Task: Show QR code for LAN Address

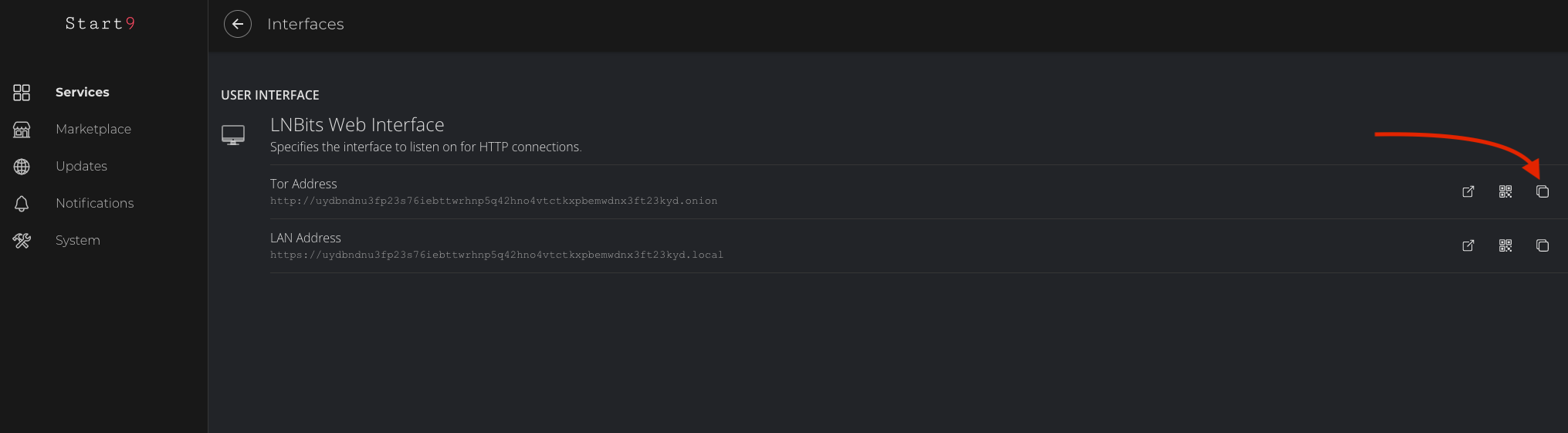Action: (x=1505, y=245)
